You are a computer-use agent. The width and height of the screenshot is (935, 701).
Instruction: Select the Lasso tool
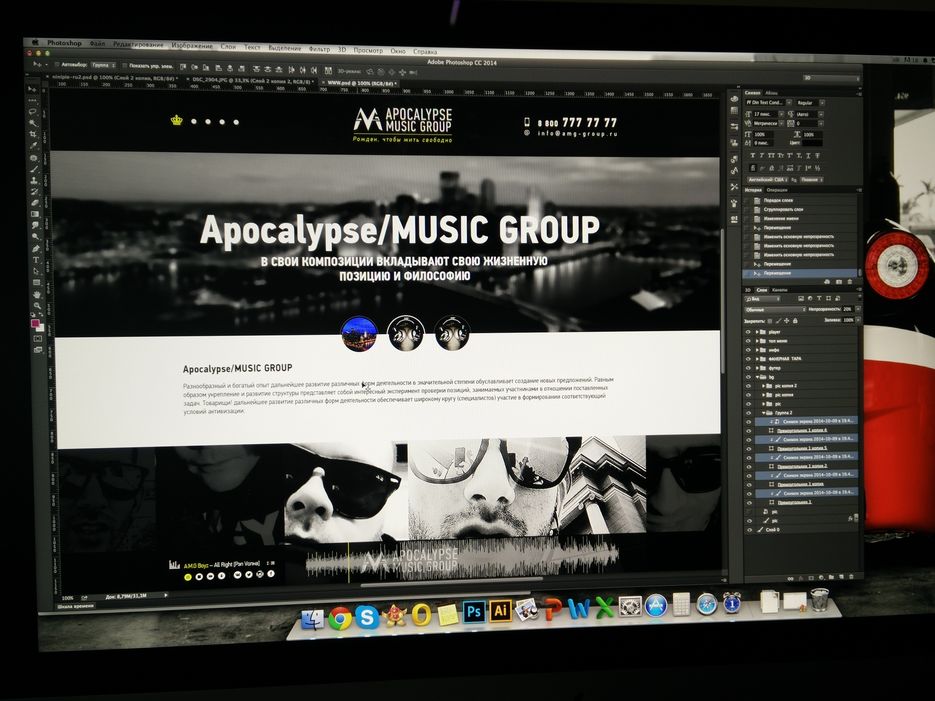33,112
